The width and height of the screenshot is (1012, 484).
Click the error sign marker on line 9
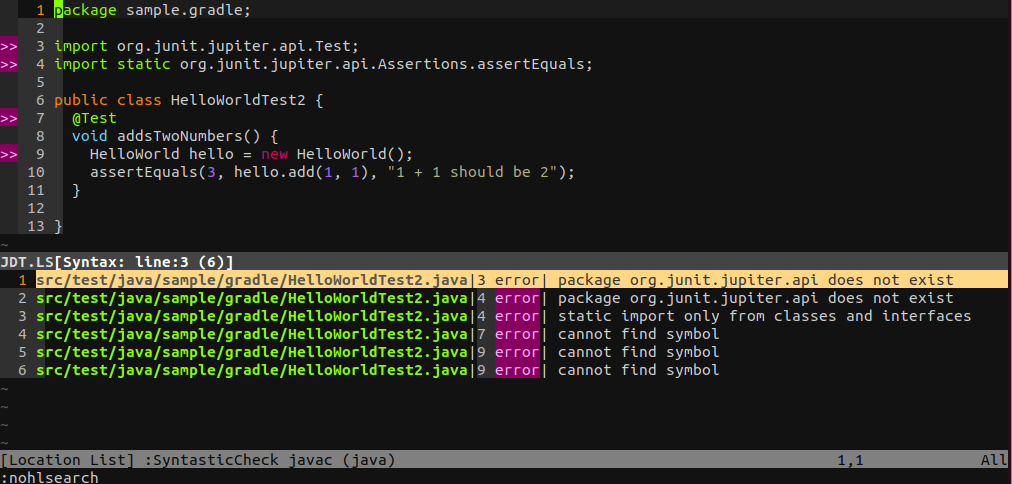tap(9, 154)
